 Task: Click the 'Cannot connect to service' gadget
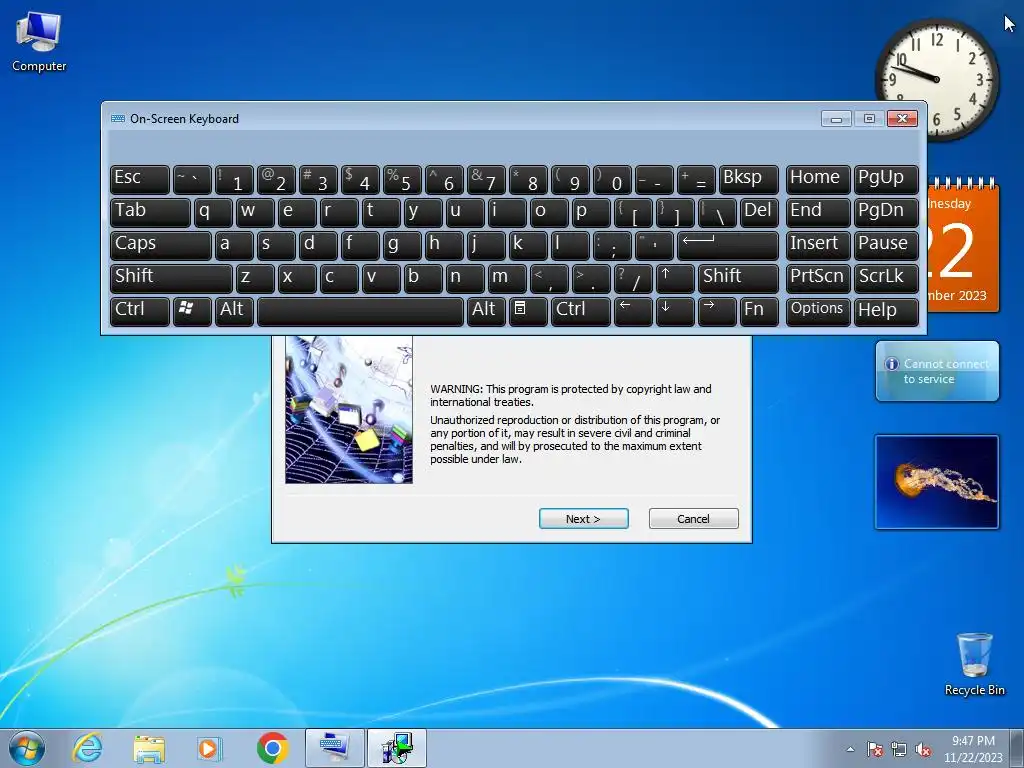tap(936, 371)
